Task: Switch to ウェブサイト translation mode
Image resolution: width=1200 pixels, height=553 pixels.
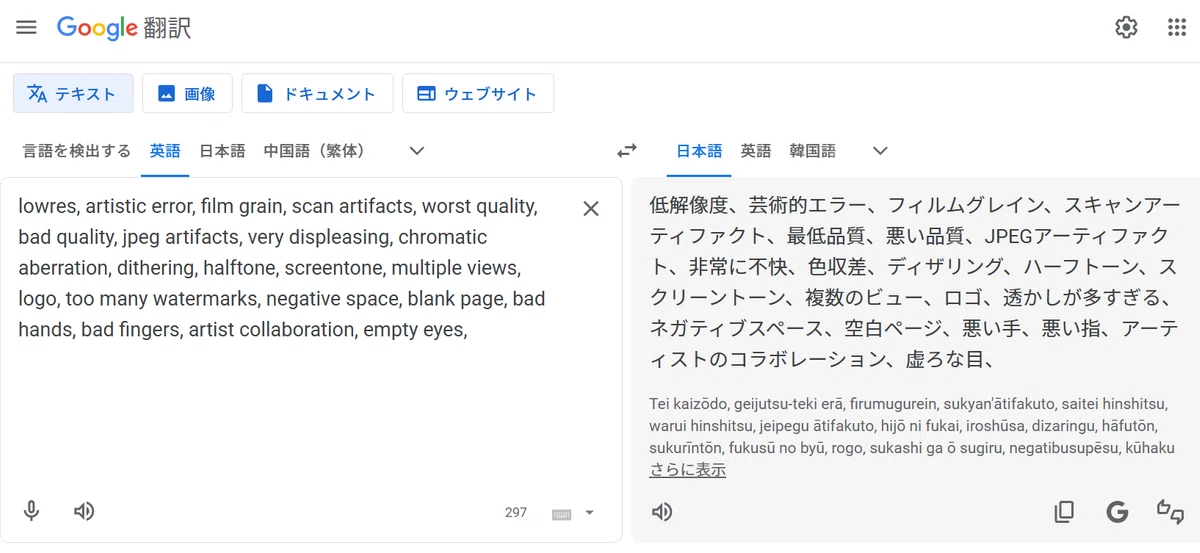Action: point(478,94)
